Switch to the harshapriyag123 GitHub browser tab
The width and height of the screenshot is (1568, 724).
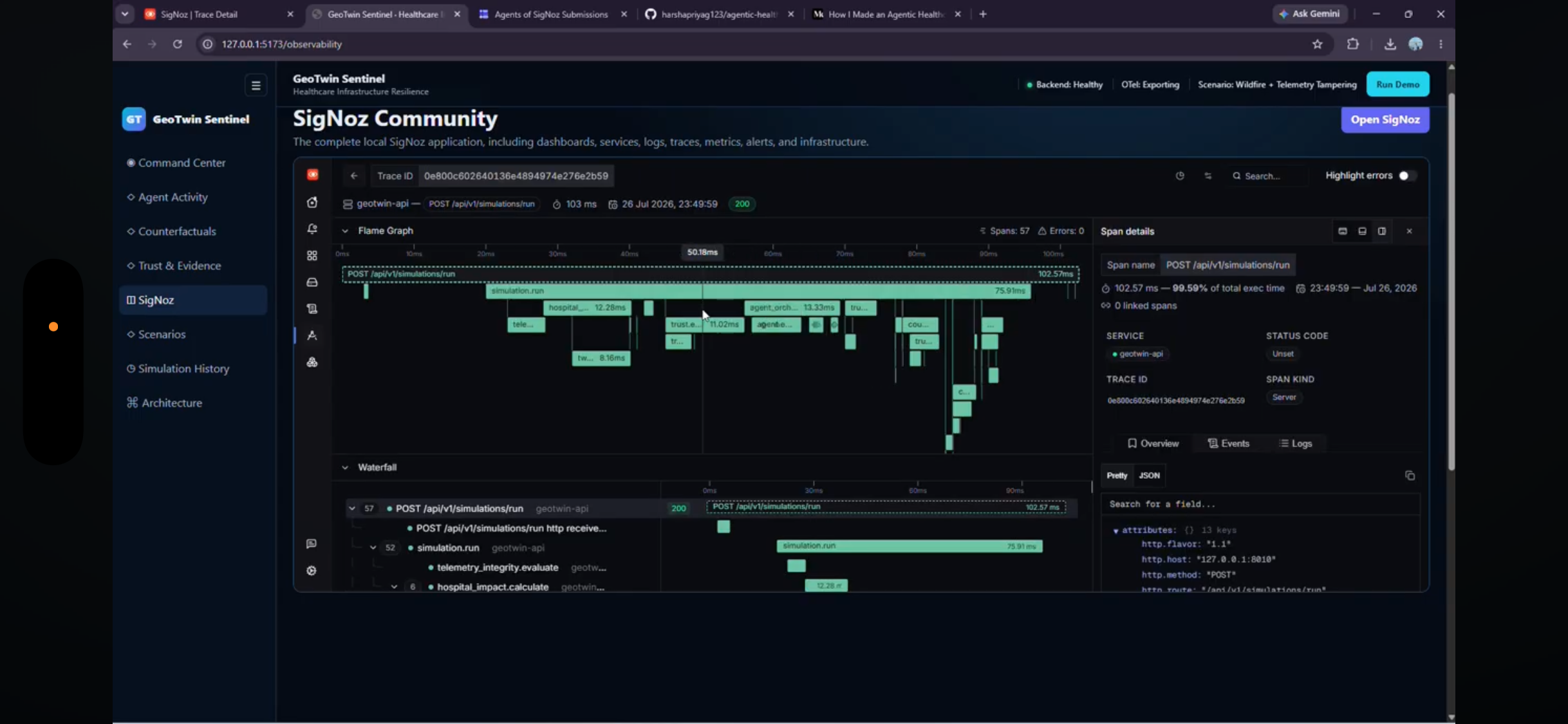pyautogui.click(x=719, y=14)
